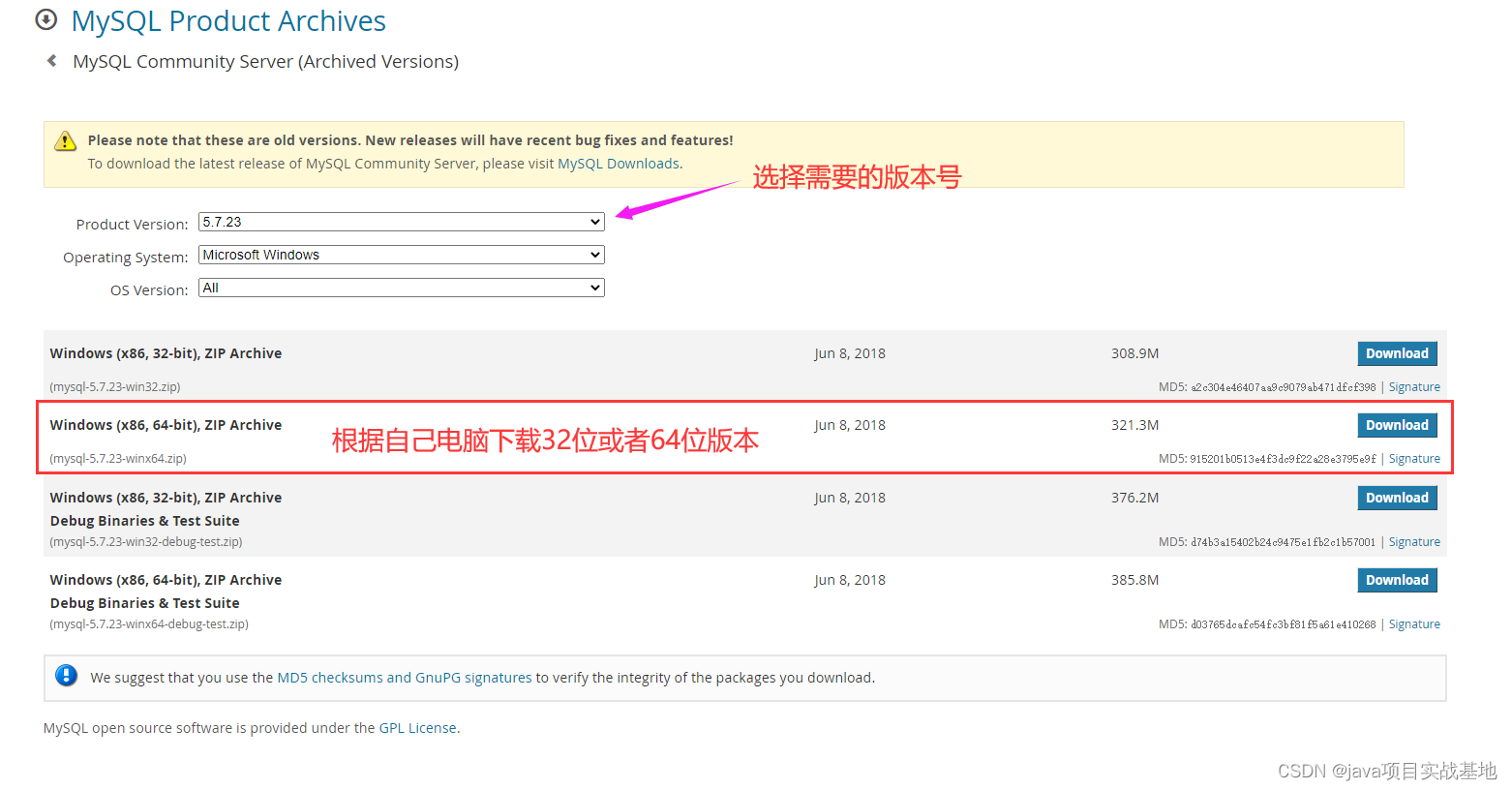Follow the MySQL Downloads link in the notice
This screenshot has width=1512, height=790.
tap(619, 164)
